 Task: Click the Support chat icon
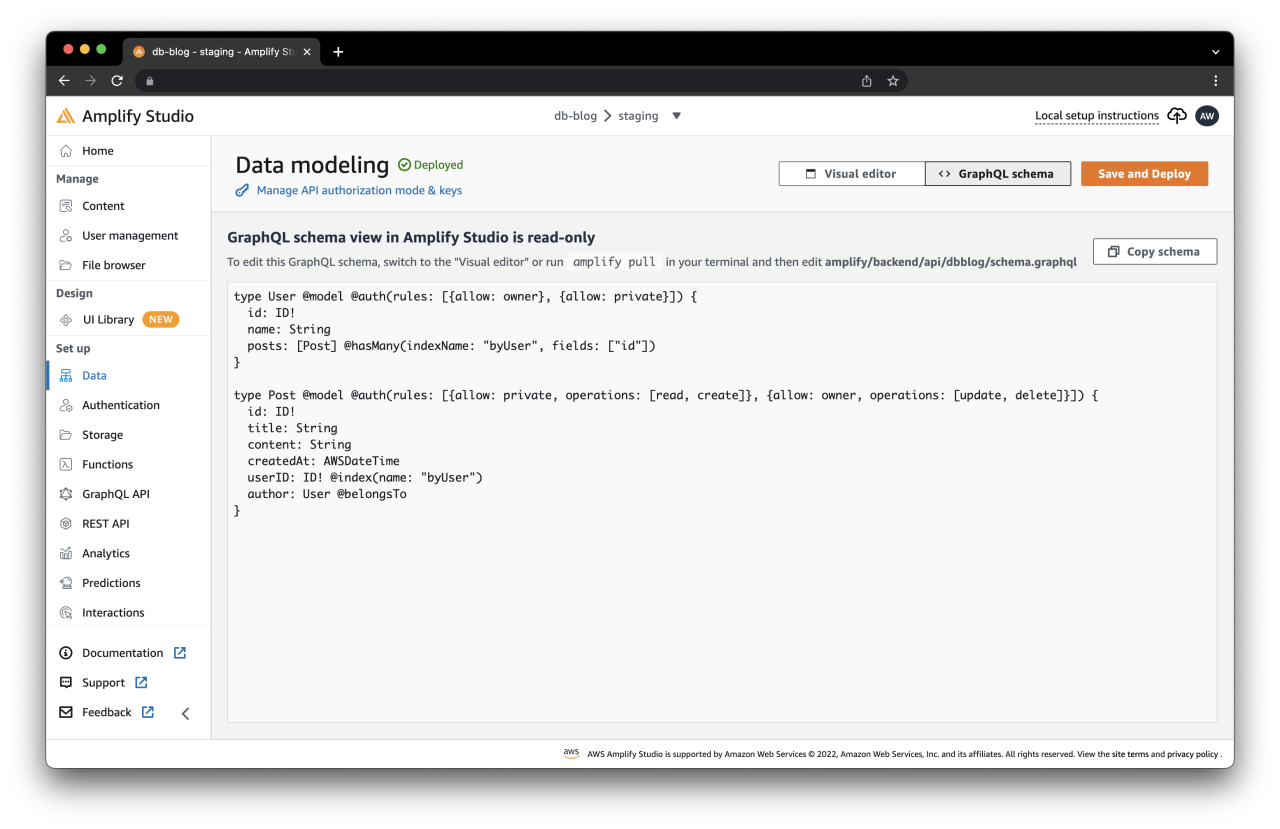(66, 683)
